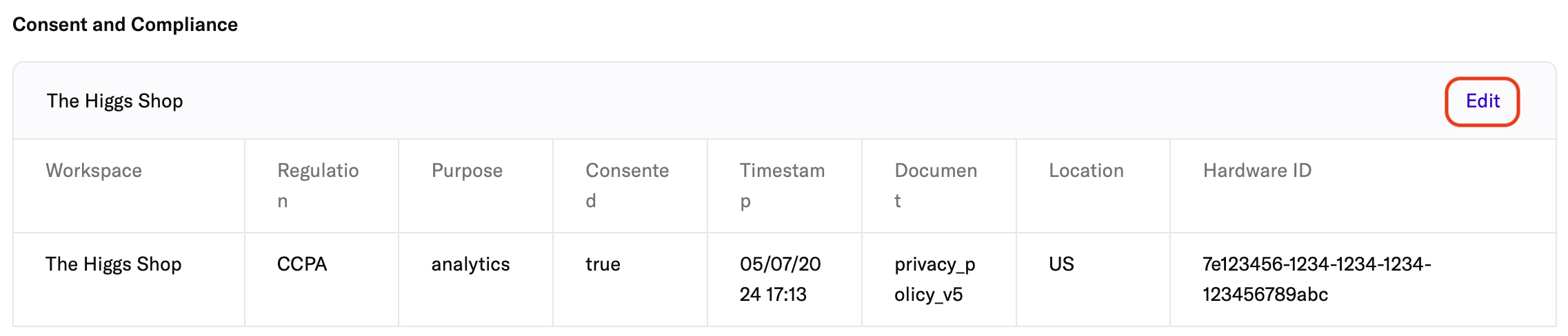Click empty header bar beside Edit
Screen dimensions: 1568x336
coord(814,101)
